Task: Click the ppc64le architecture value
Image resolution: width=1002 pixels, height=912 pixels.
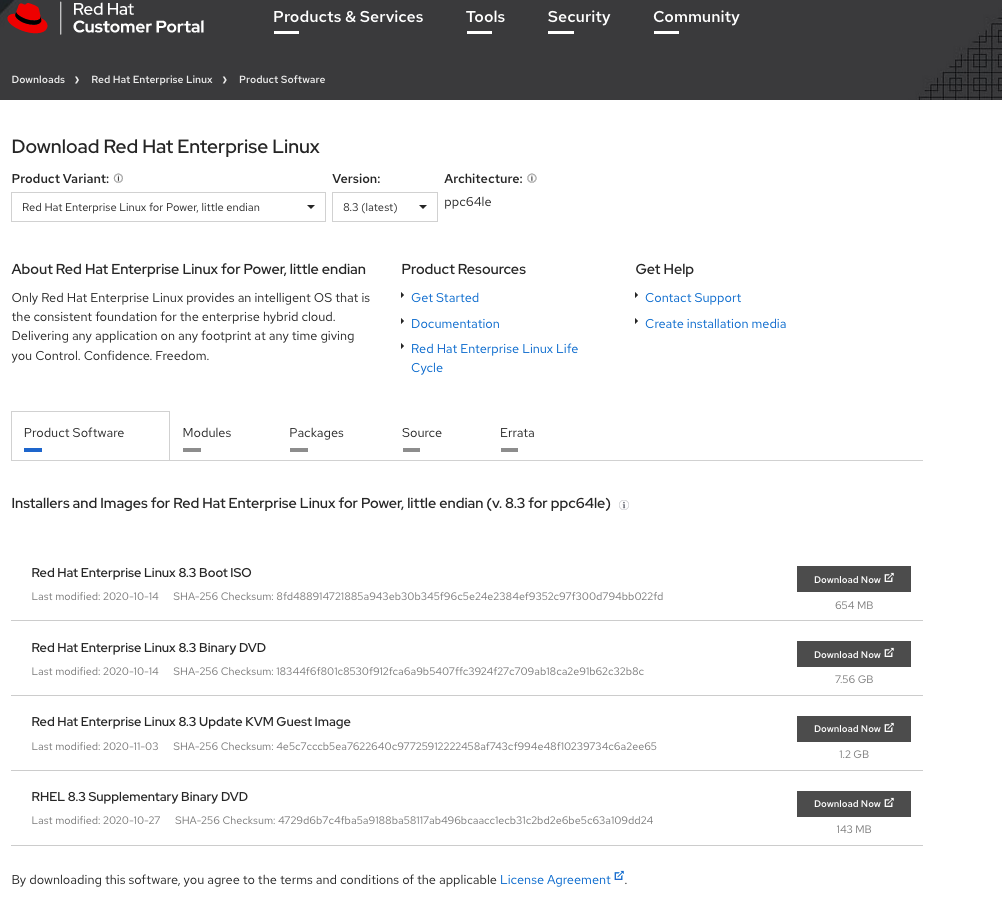Action: point(468,202)
